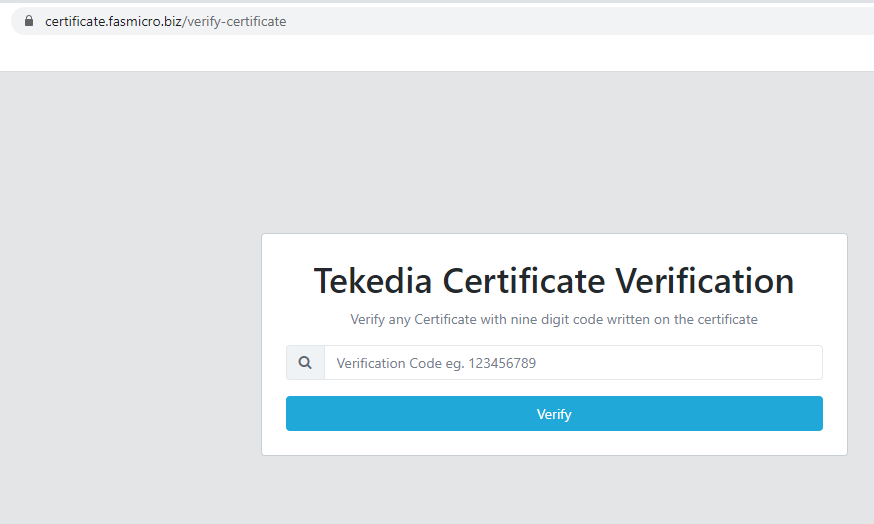Click the Verify label on the button
The height and width of the screenshot is (524, 874).
(x=554, y=414)
